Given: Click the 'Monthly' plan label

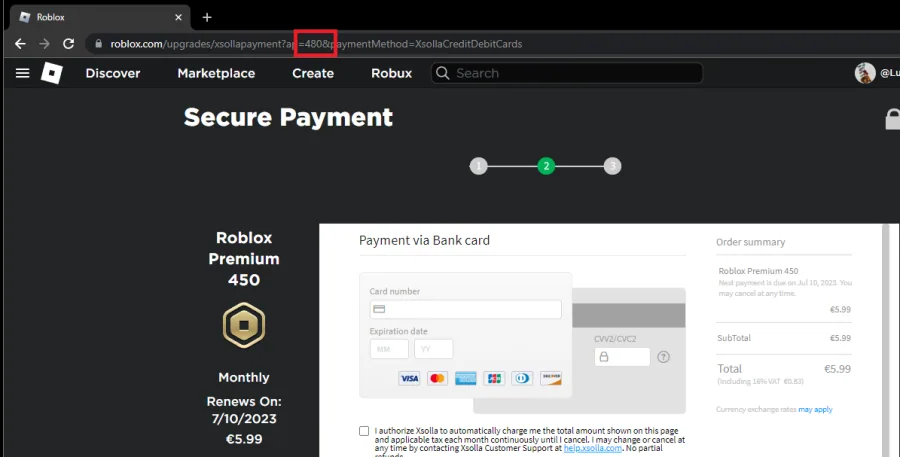Looking at the screenshot, I should click(244, 377).
